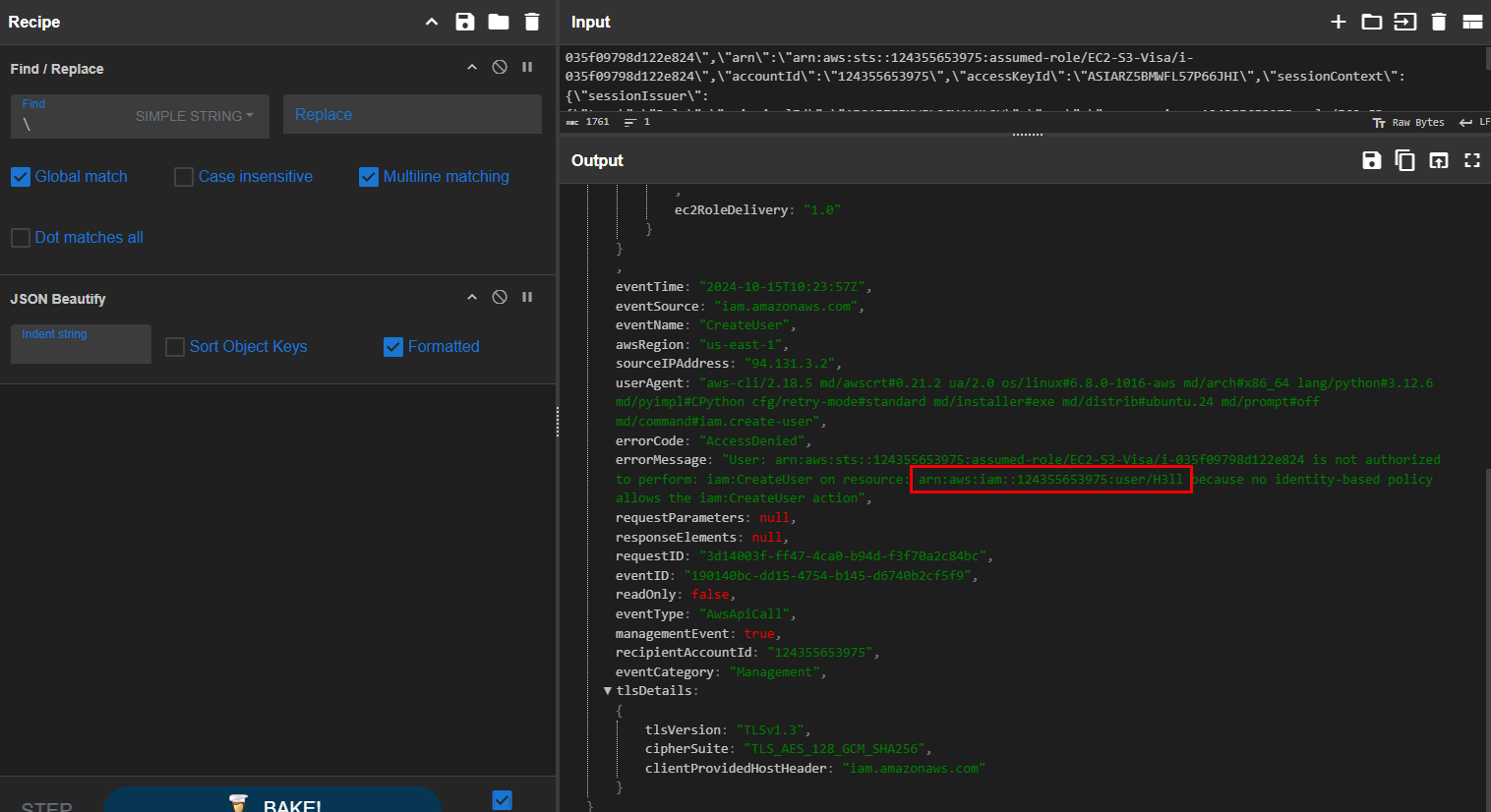Enable Sort Object Keys
The width and height of the screenshot is (1491, 812).
(175, 347)
